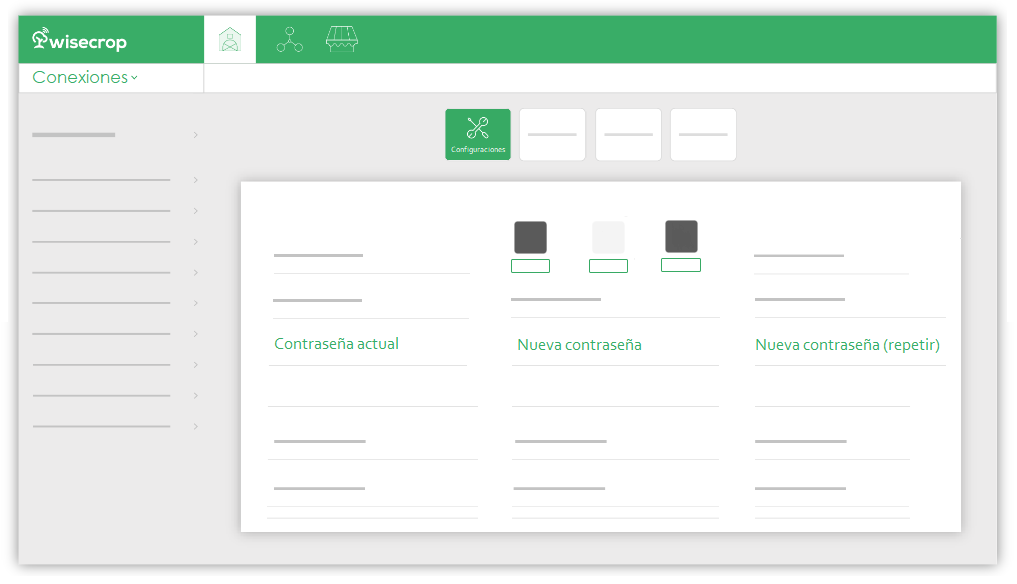Open the farm house icon tab
The image size is (1017, 584).
point(230,40)
